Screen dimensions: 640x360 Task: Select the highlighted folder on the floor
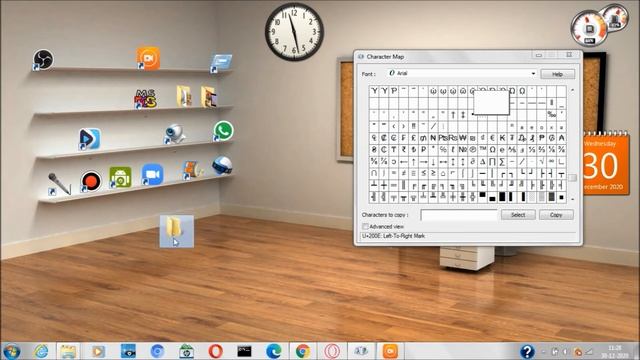[176, 231]
